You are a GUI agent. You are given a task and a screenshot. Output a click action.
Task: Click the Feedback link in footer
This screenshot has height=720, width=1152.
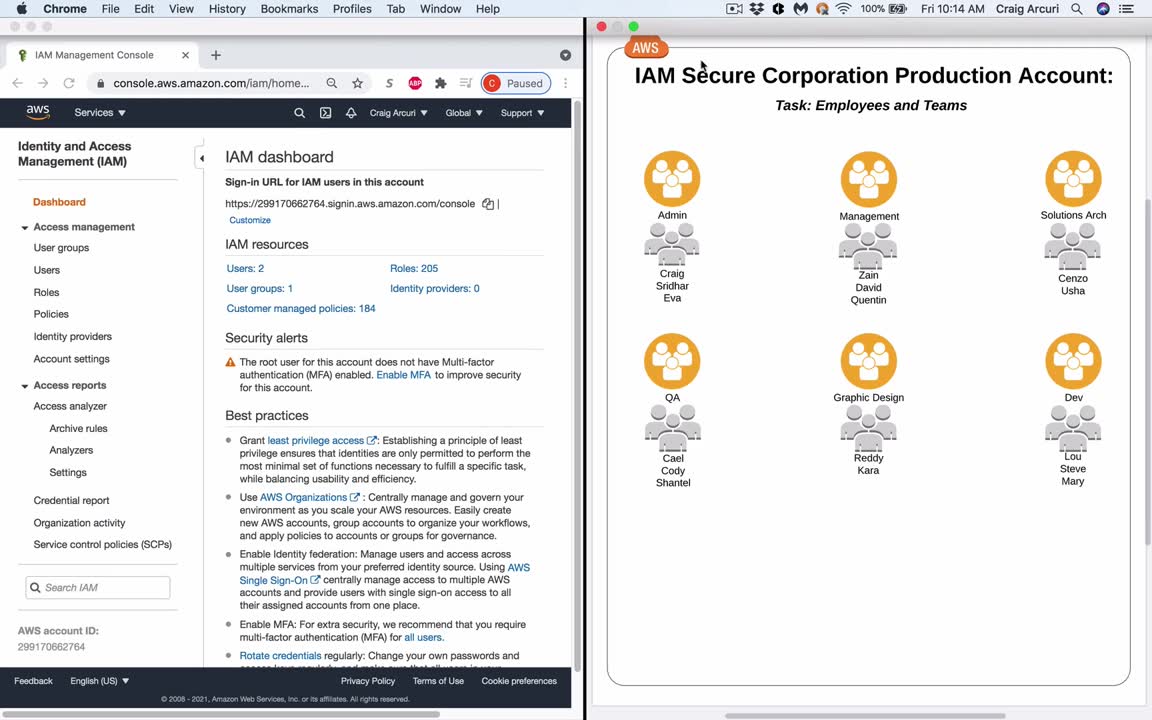point(33,681)
